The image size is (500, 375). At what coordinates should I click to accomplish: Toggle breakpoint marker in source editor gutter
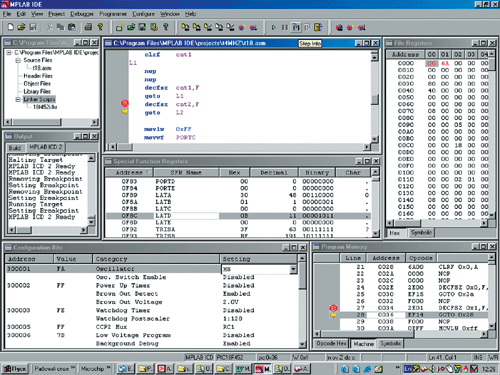click(125, 103)
